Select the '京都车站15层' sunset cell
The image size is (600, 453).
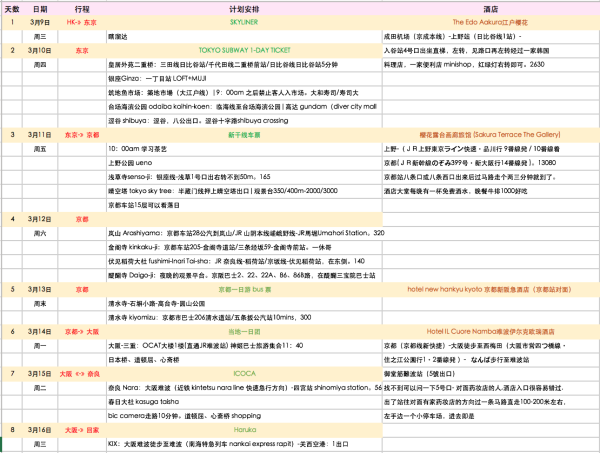[244, 205]
